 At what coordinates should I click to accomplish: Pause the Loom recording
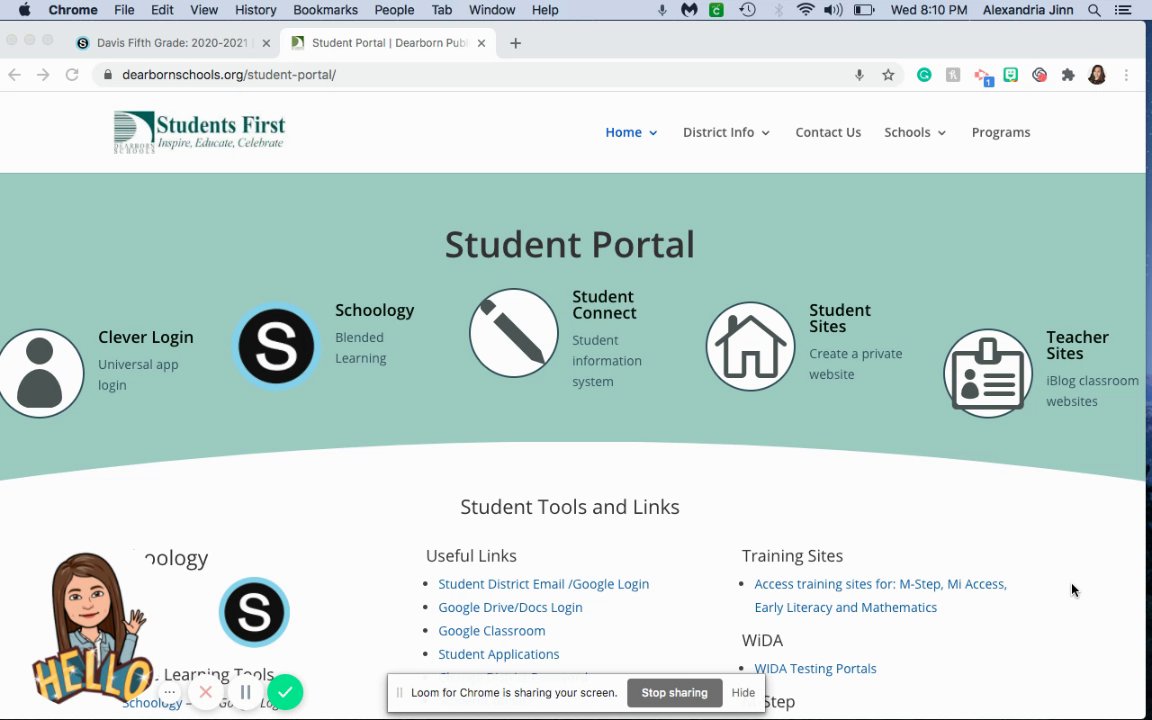pos(245,692)
